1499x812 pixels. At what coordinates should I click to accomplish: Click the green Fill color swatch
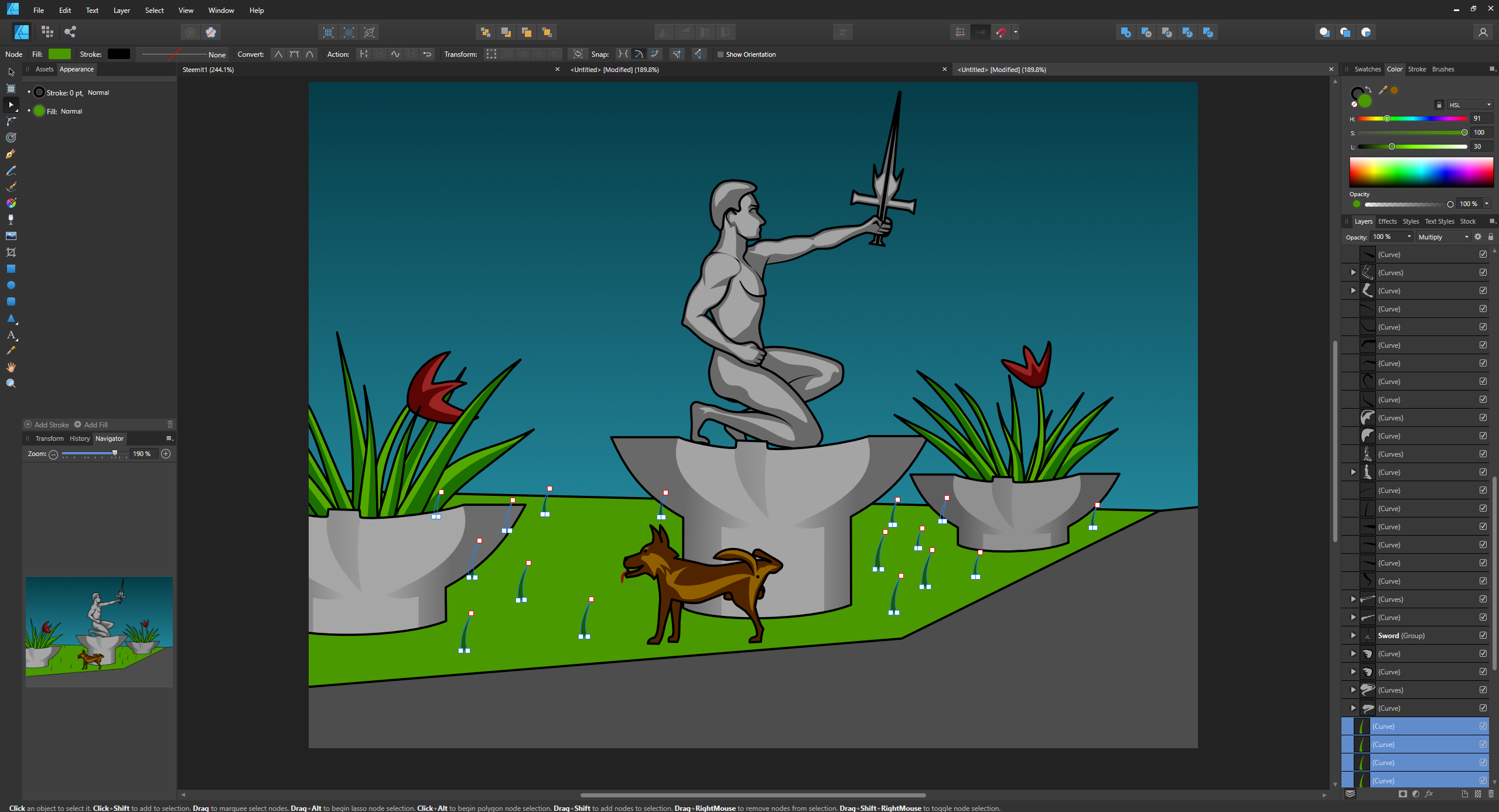(x=59, y=54)
